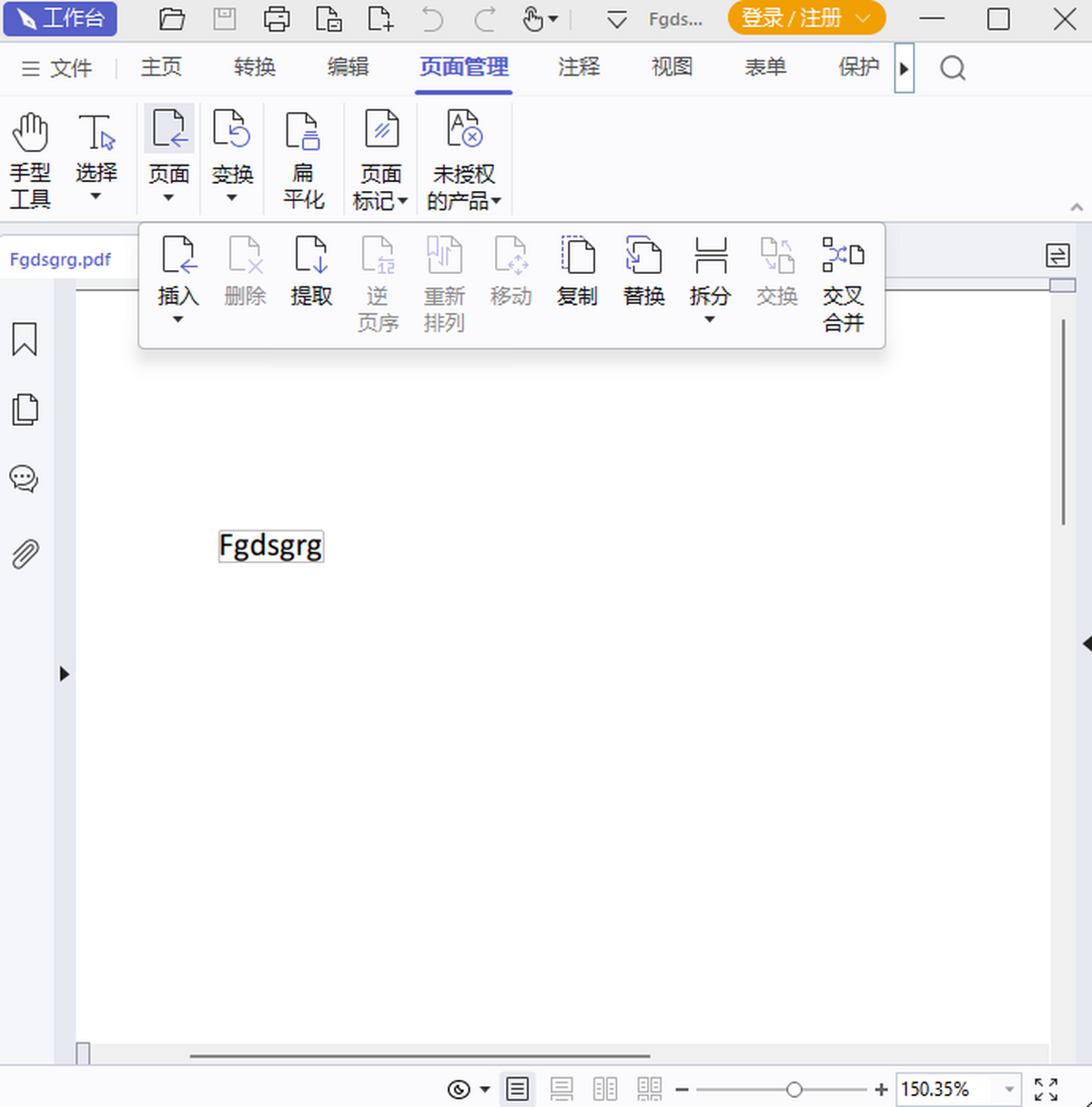
Task: Click the 扁平化 flatten tool
Action: 302,156
